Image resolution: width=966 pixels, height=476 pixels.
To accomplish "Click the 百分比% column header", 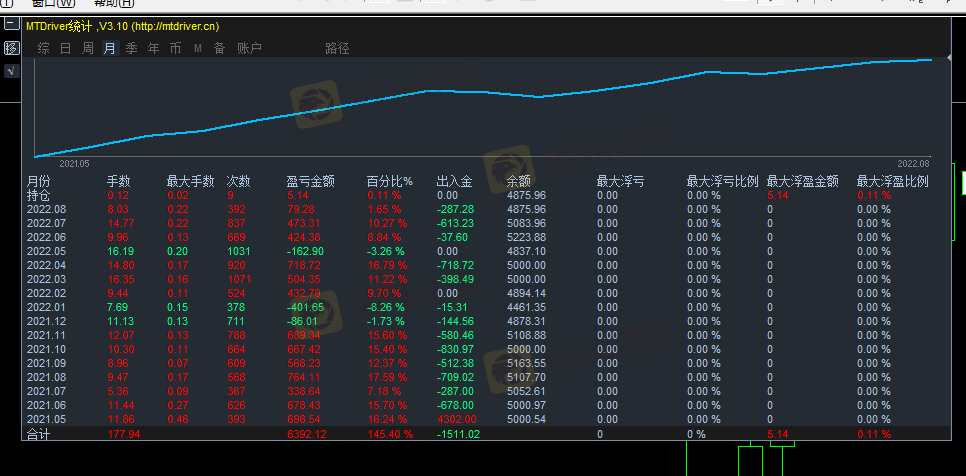I will point(389,182).
